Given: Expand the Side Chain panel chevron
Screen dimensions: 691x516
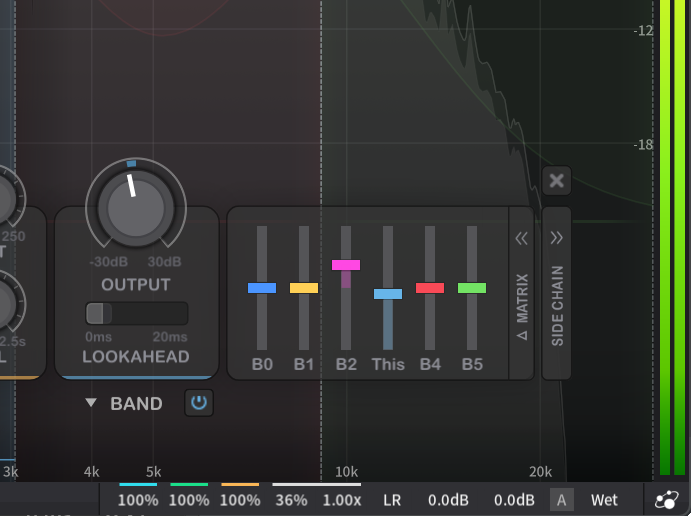Looking at the screenshot, I should click(x=557, y=238).
